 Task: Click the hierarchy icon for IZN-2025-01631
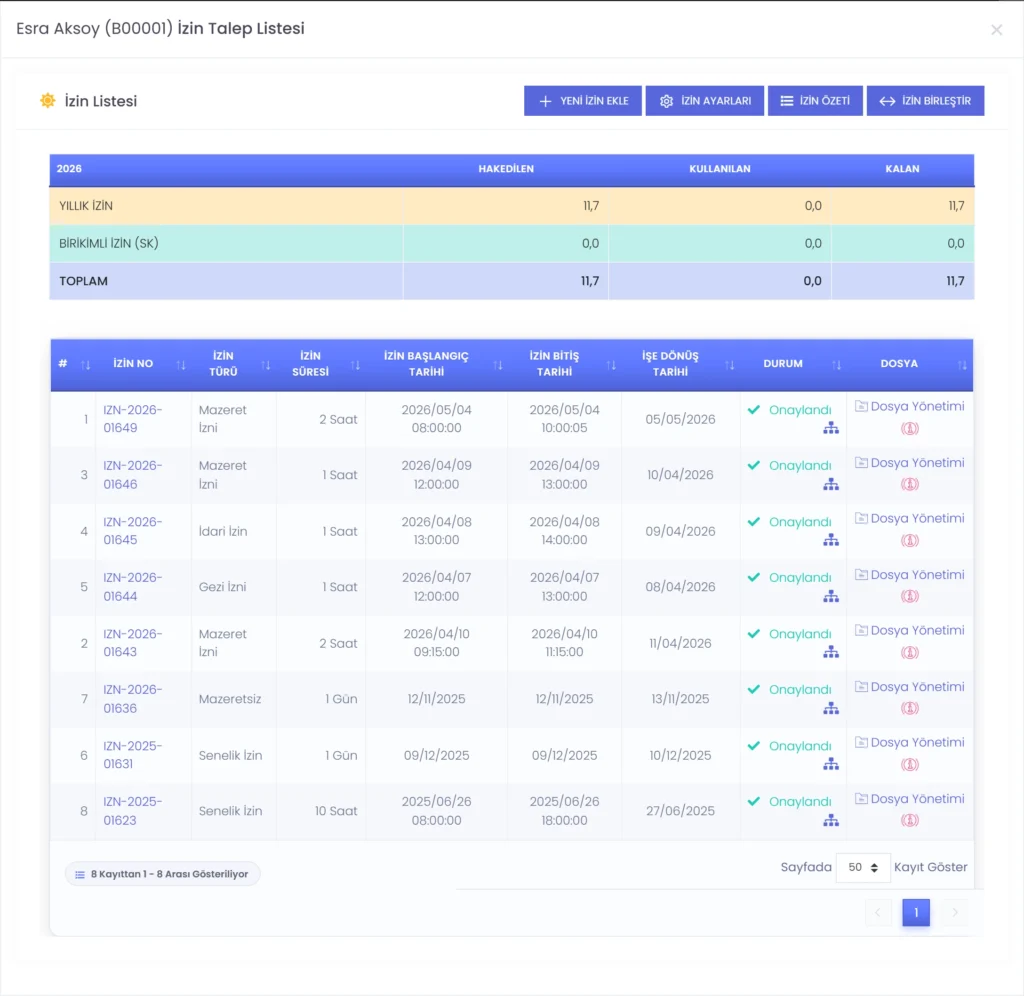pos(831,764)
